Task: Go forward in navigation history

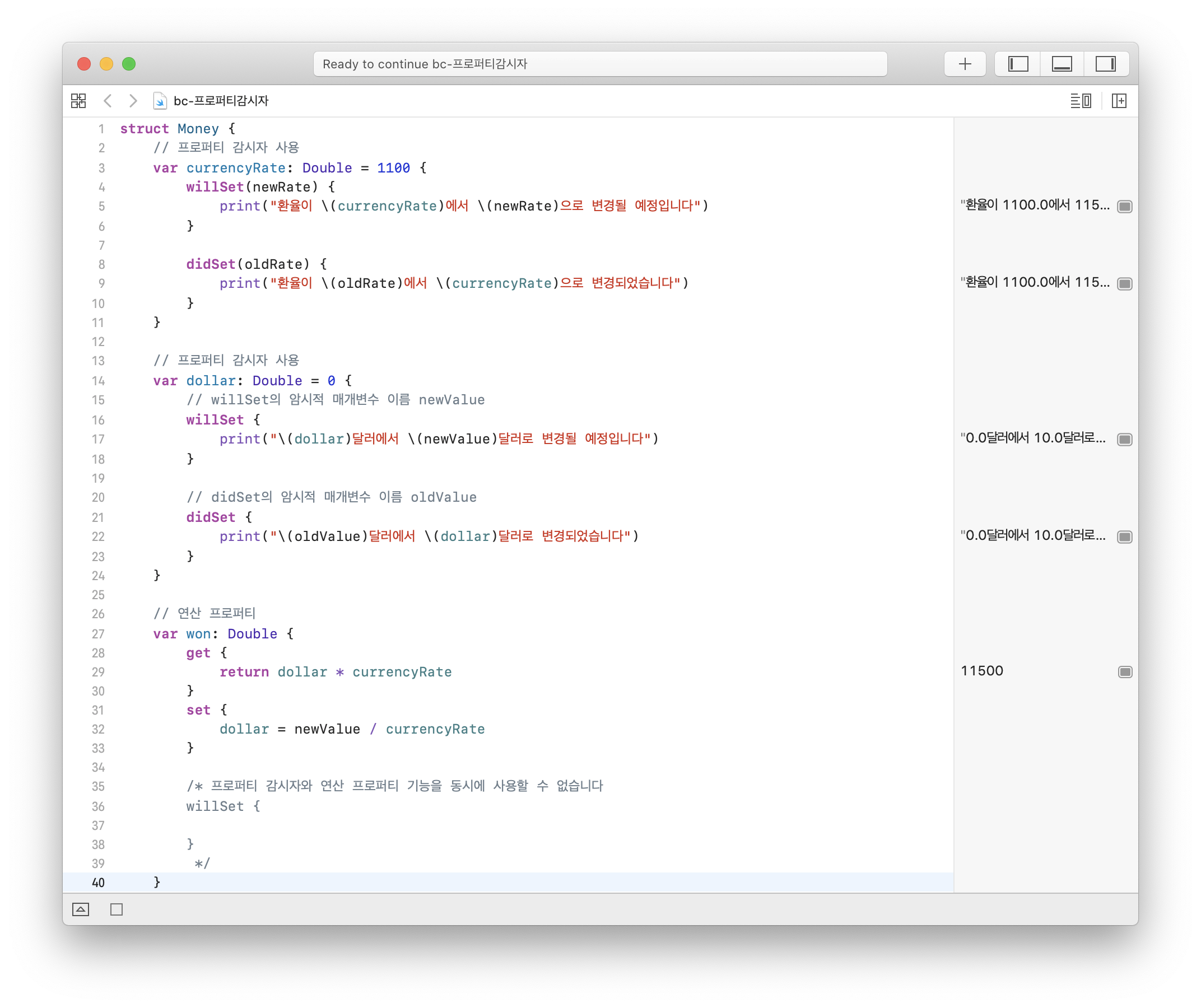Action: coord(133,101)
